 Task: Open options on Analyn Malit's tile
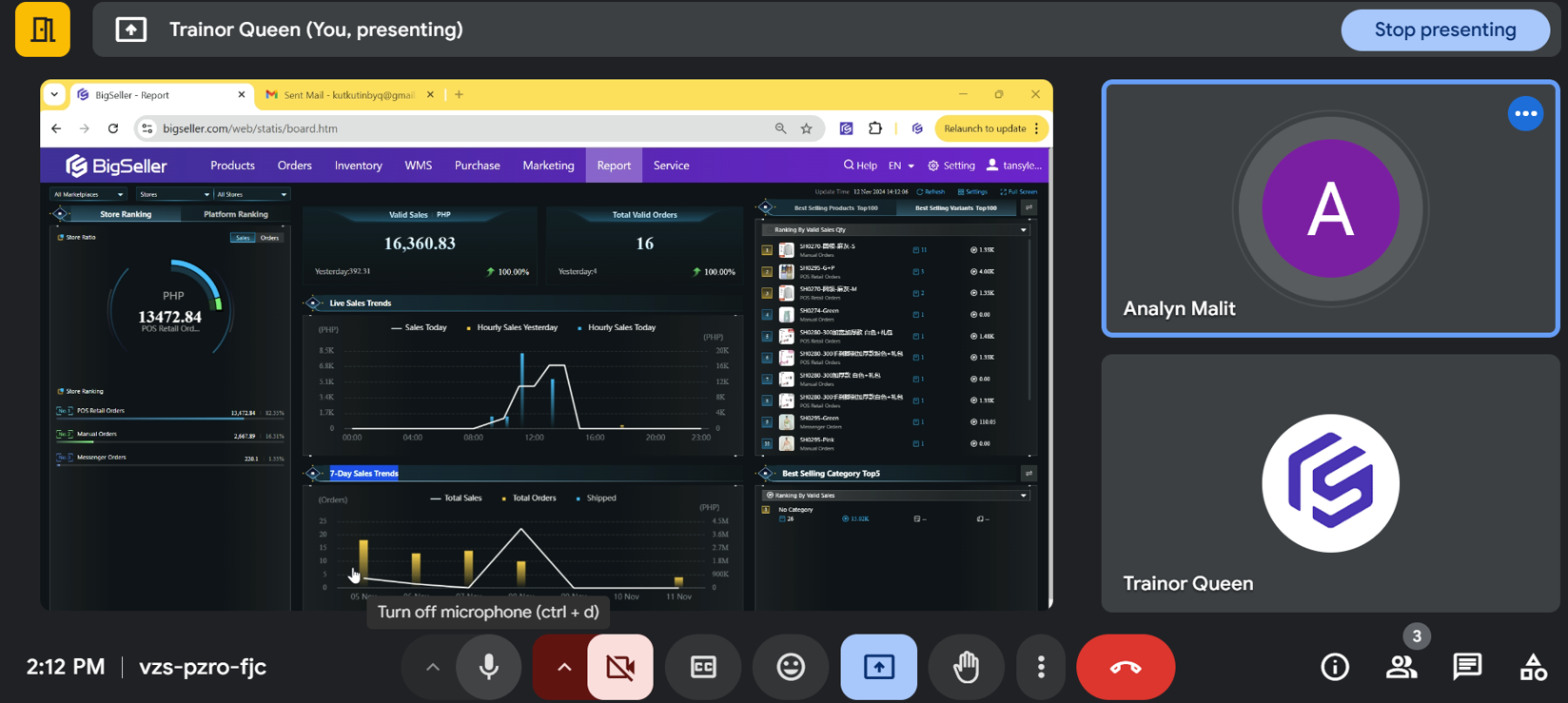(x=1525, y=113)
